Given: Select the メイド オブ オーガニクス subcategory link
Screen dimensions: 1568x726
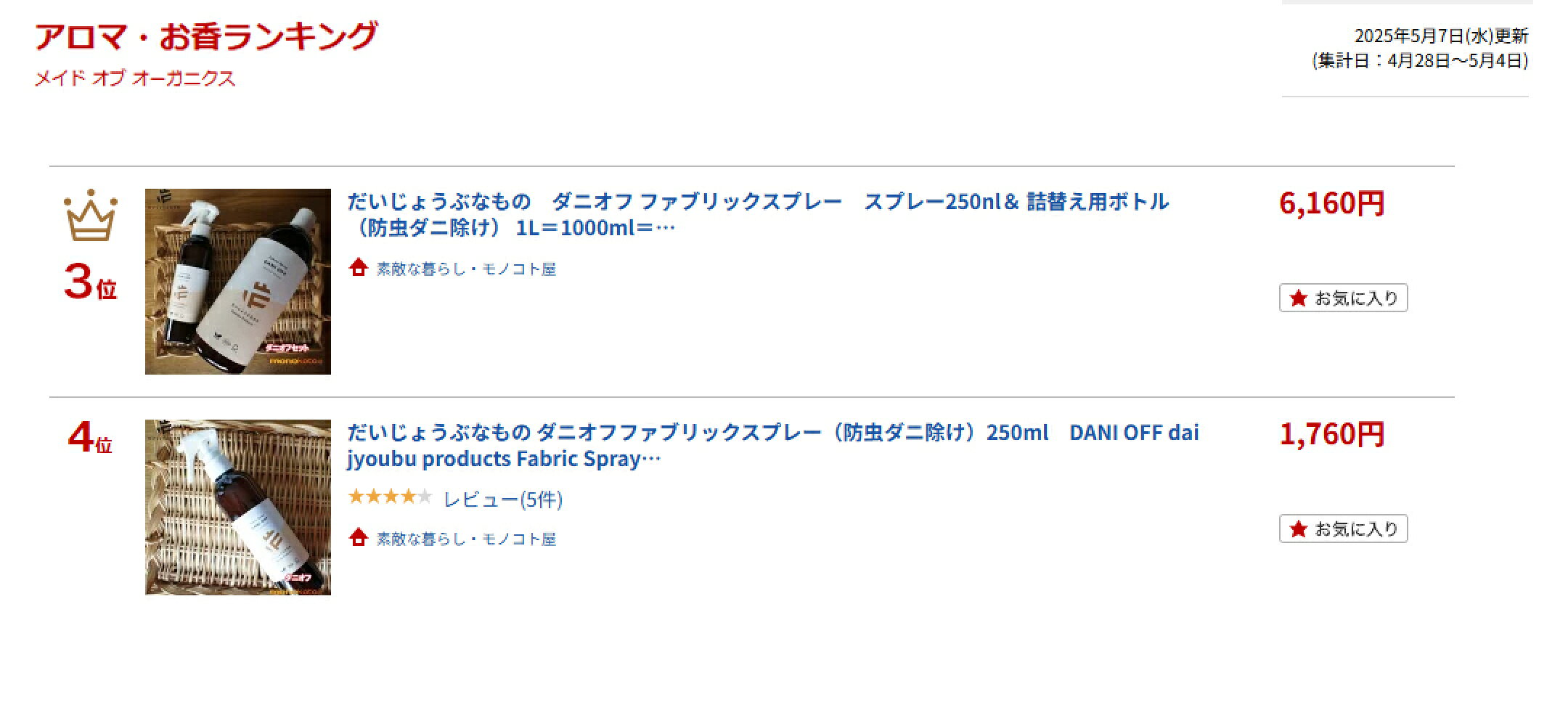Looking at the screenshot, I should click(135, 78).
